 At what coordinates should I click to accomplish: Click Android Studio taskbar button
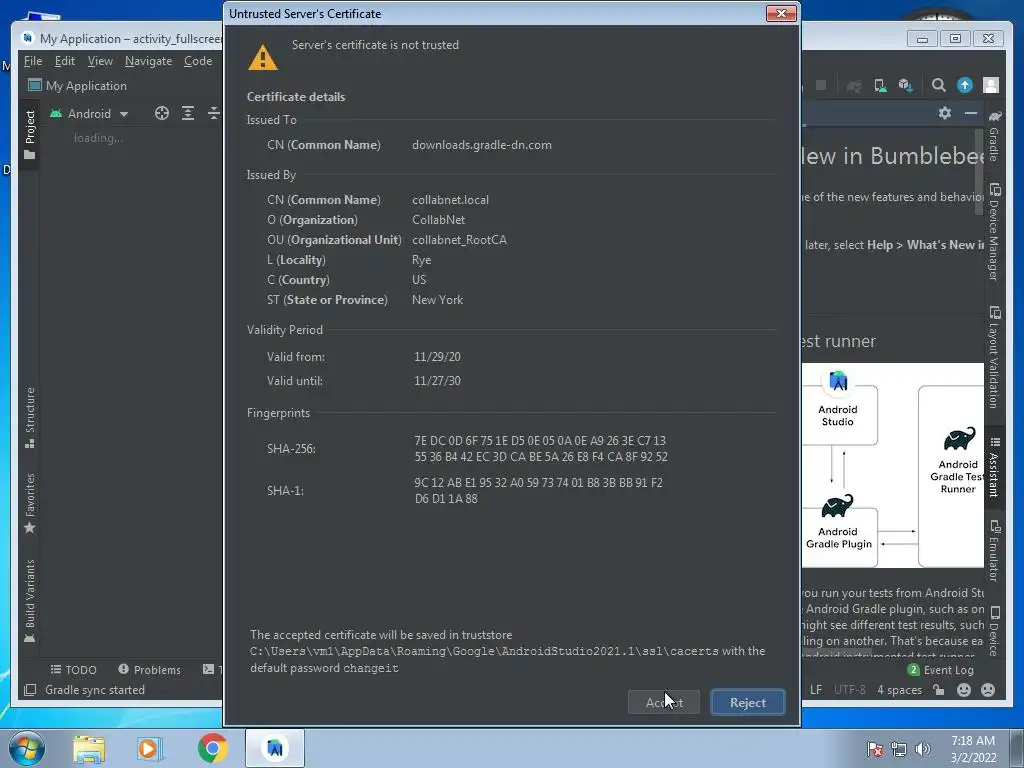[275, 748]
